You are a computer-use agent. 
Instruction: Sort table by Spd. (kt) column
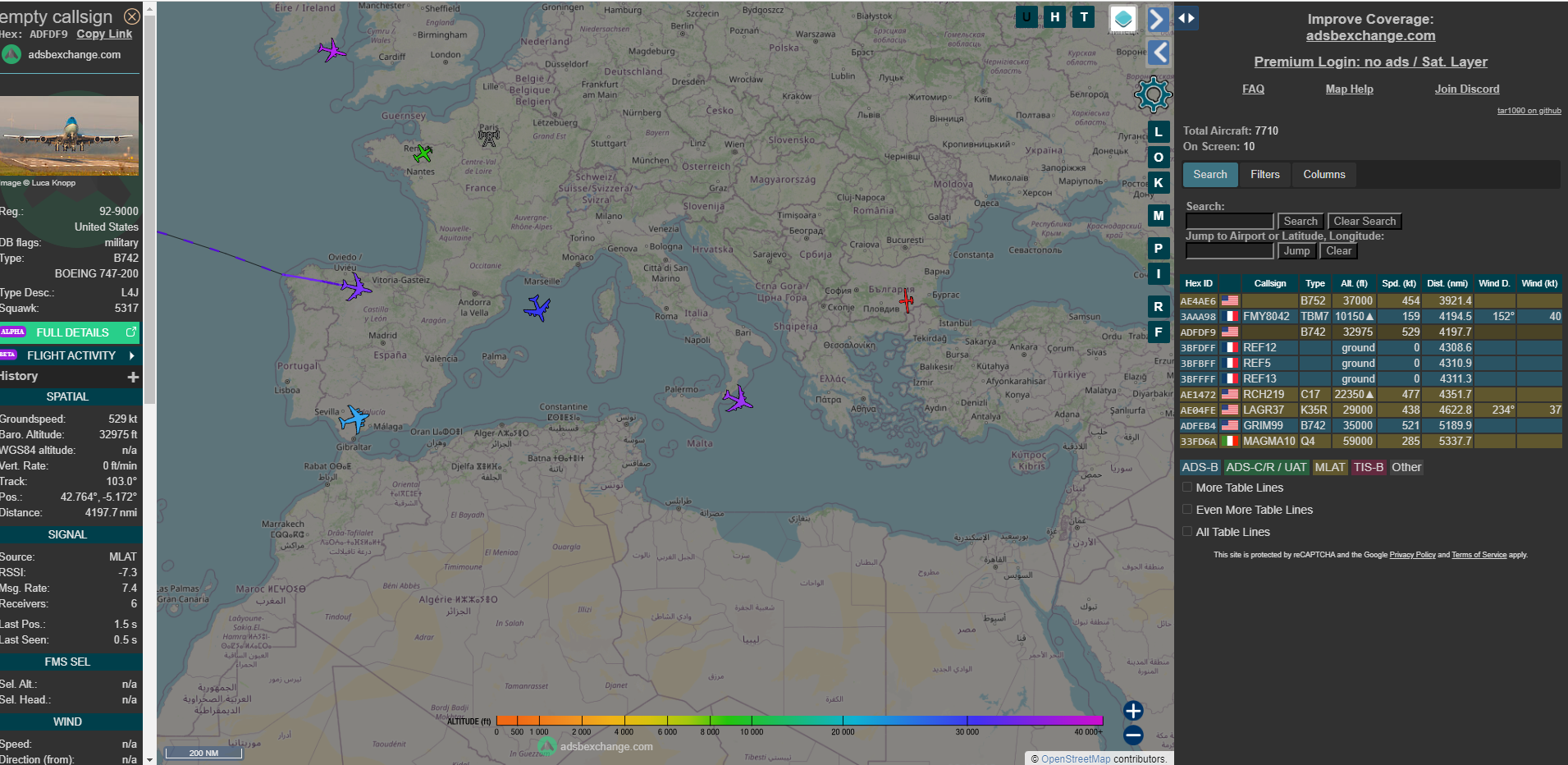pos(1399,283)
